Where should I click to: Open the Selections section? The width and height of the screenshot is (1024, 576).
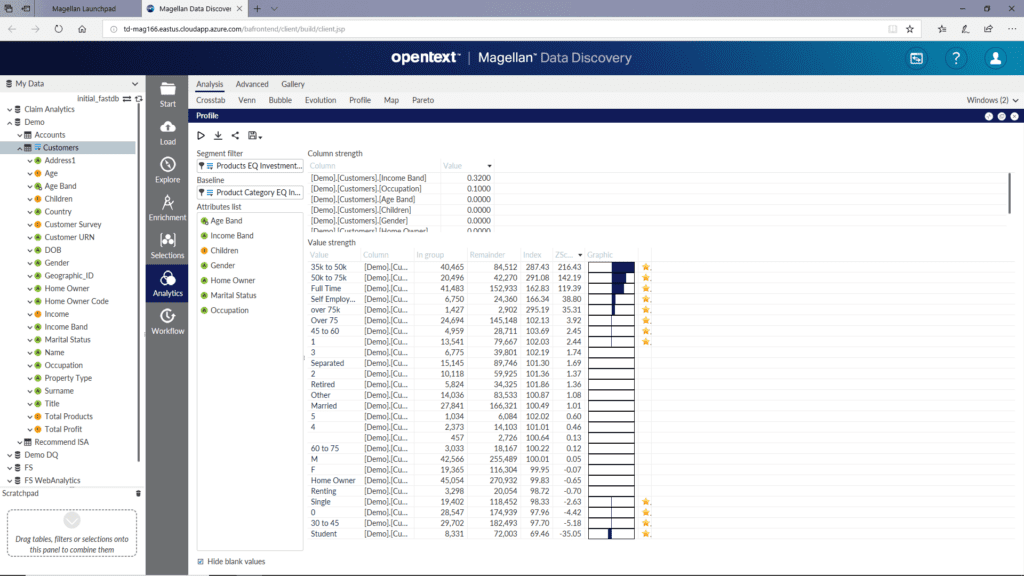tap(167, 246)
